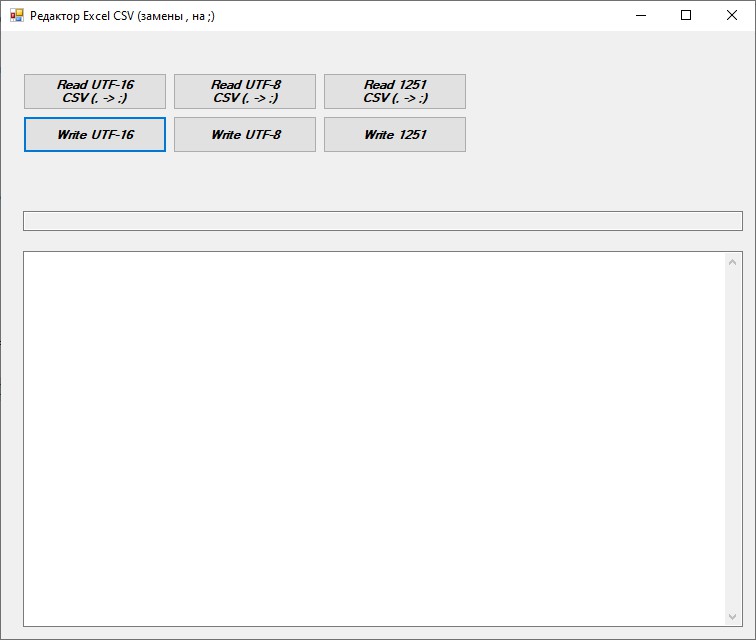
Task: Save using the Write UTF-16 button
Action: coord(95,135)
